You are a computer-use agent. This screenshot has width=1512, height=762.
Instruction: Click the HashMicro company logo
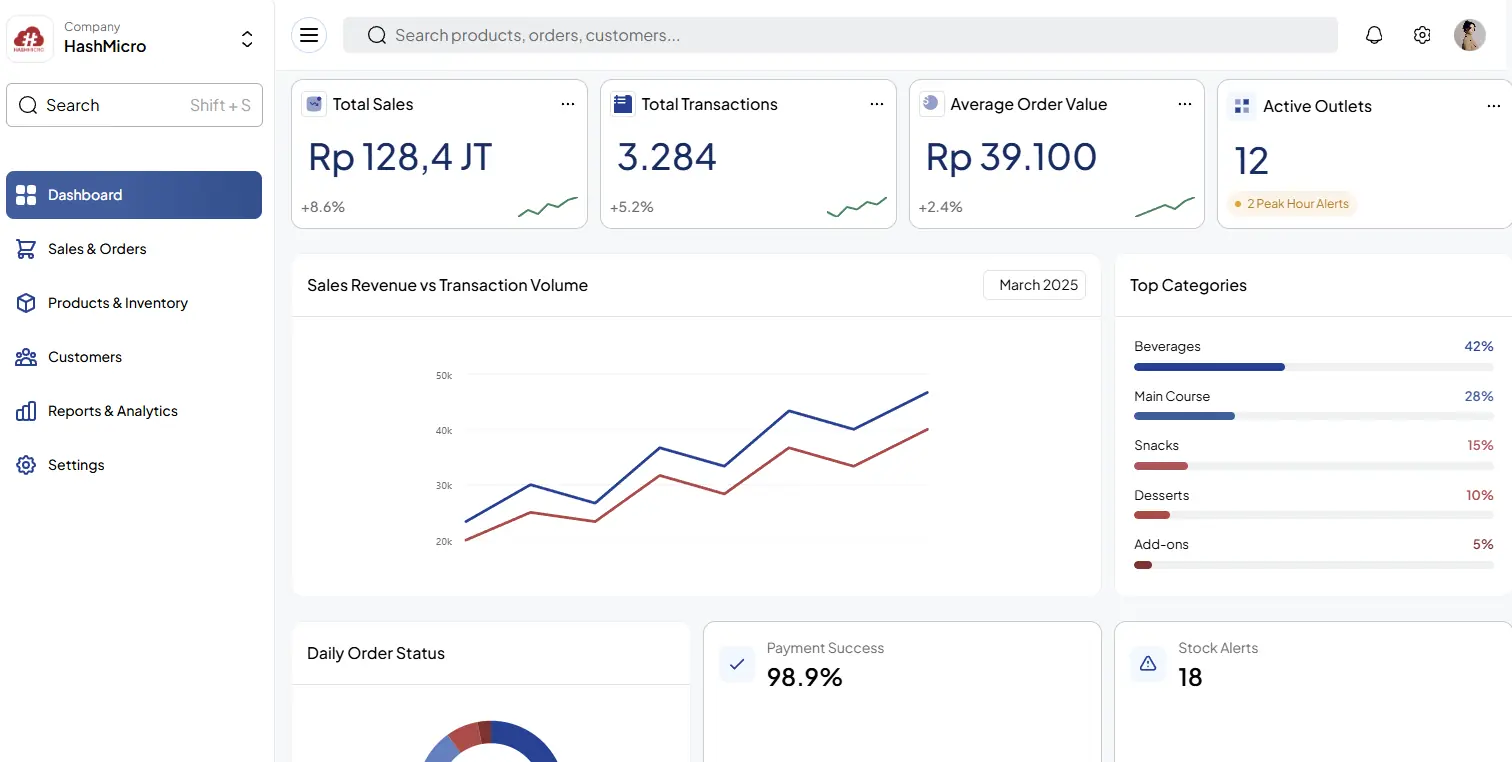(x=30, y=39)
